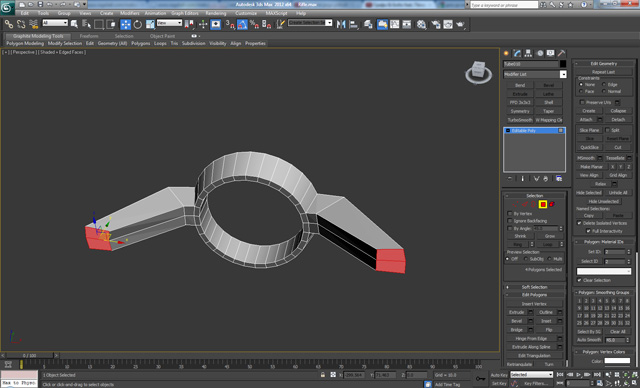Screen dimensions: 640x388
Task: Switch to the Freeform ribbon tab
Action: click(89, 36)
